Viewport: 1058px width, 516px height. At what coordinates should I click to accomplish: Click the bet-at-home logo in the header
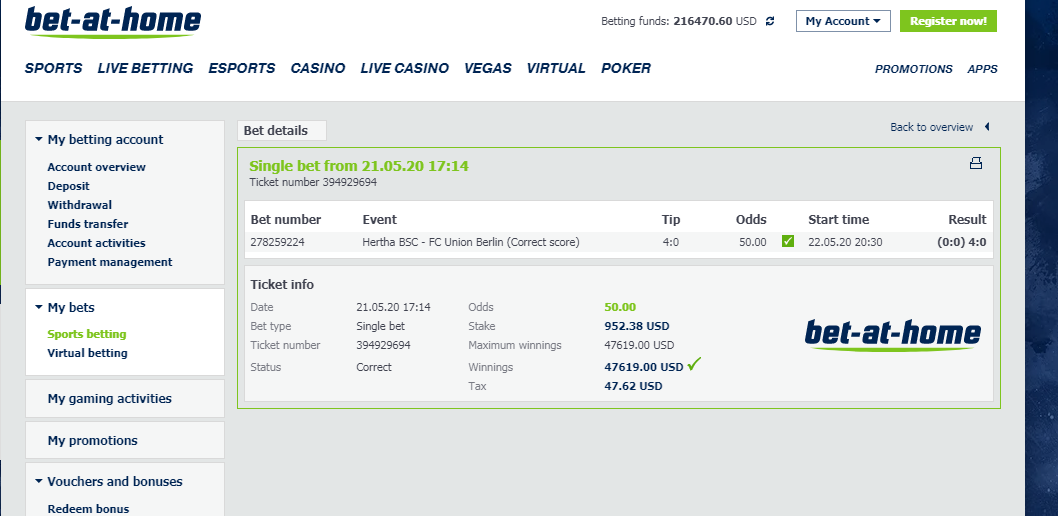113,22
